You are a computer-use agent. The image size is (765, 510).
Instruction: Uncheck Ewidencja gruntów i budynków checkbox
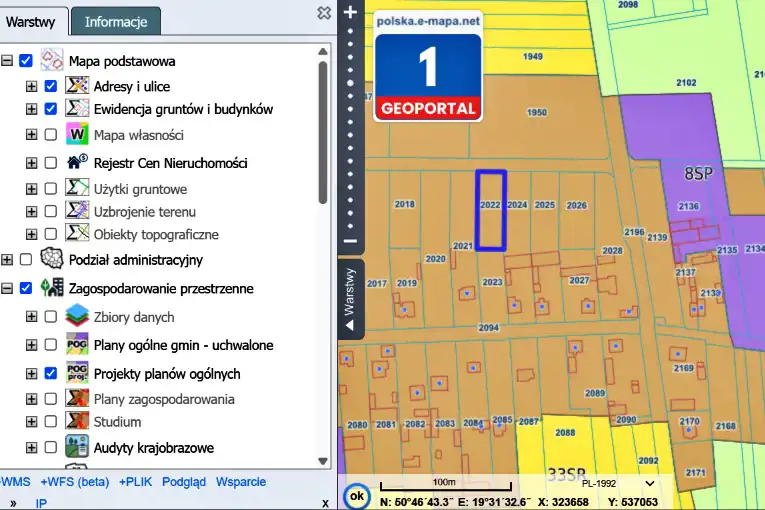51,109
